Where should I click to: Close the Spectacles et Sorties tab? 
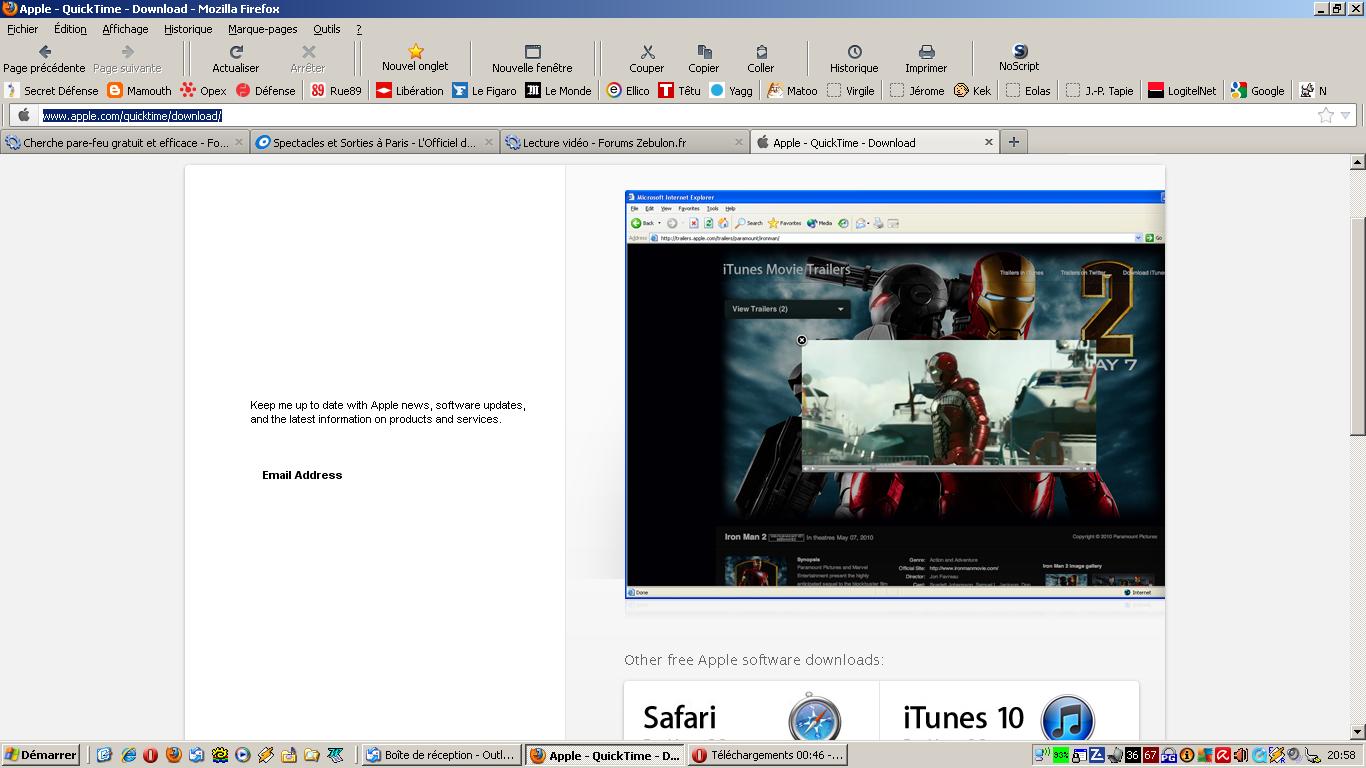tap(489, 142)
